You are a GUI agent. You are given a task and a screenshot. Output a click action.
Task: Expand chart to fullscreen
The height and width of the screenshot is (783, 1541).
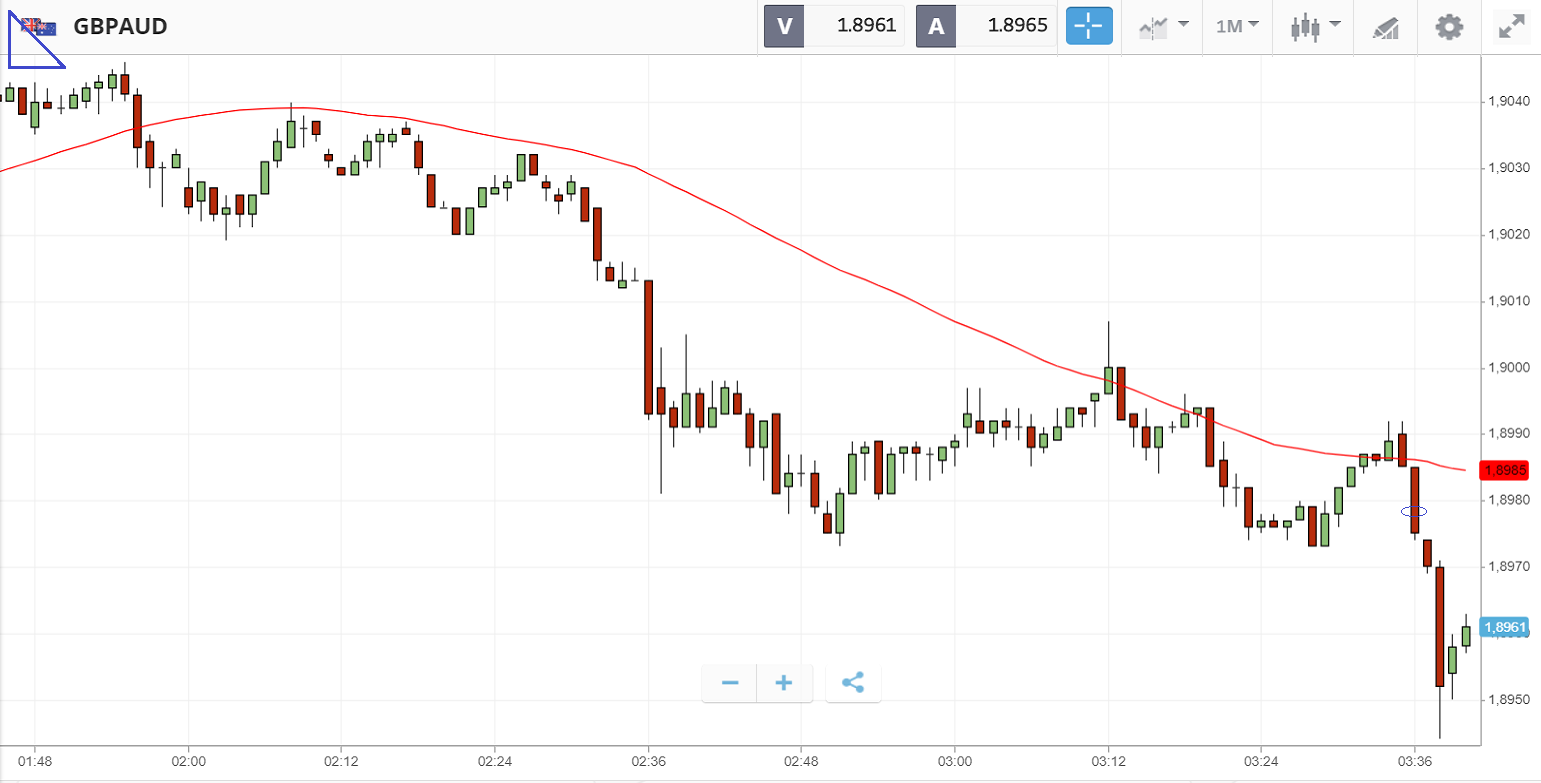[x=1511, y=27]
